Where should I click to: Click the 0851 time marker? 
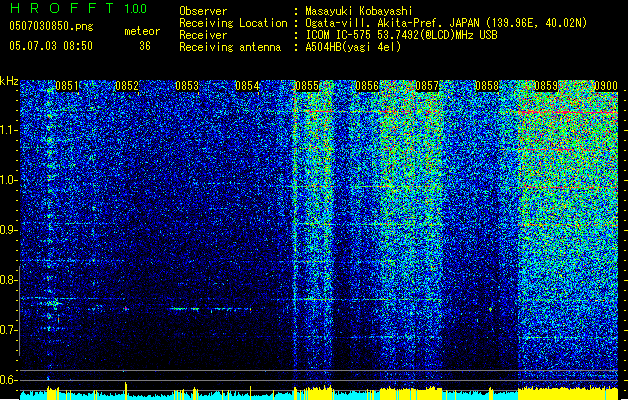(x=67, y=86)
